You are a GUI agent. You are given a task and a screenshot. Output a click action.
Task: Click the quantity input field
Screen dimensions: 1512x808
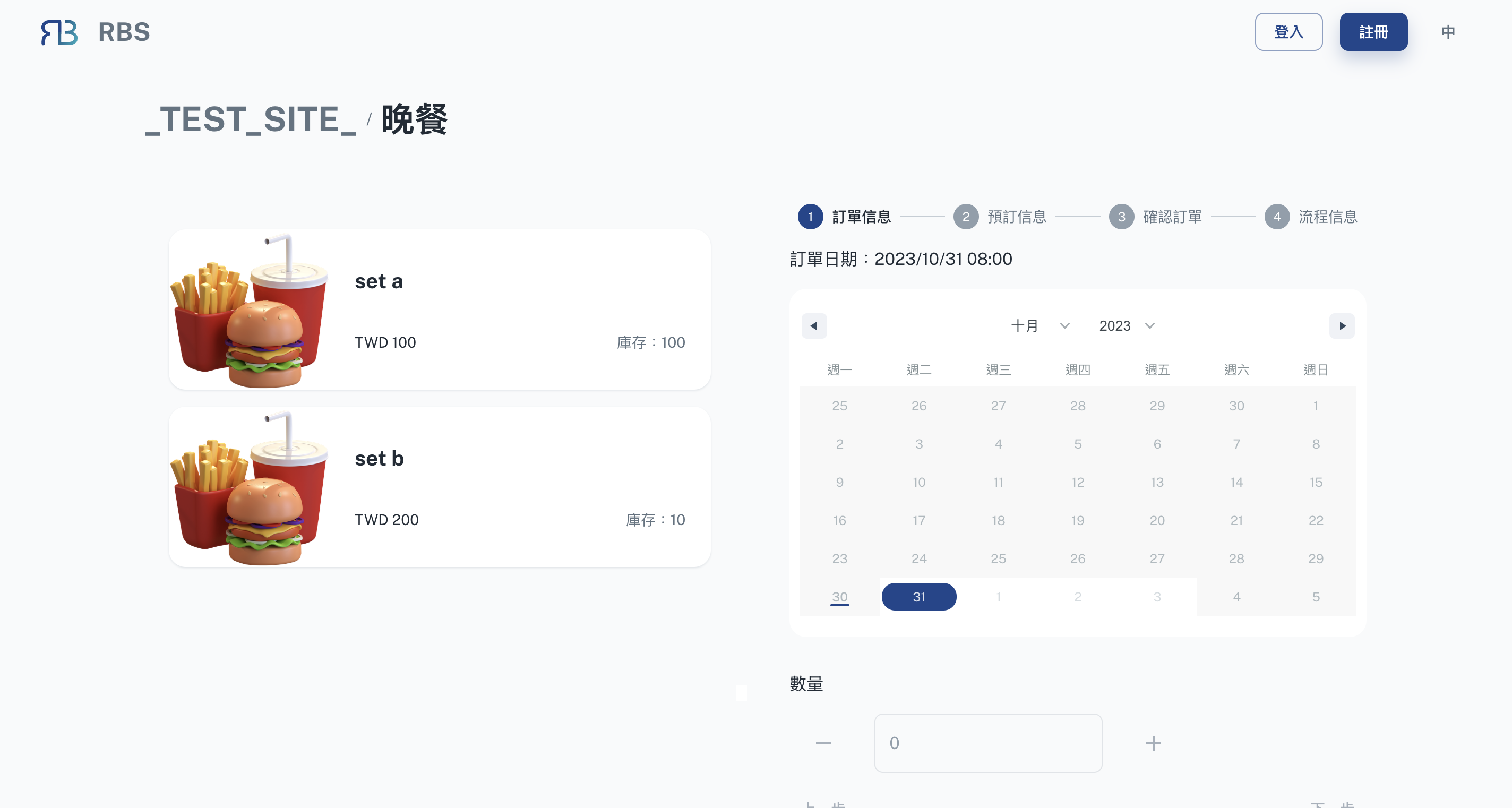(x=988, y=743)
